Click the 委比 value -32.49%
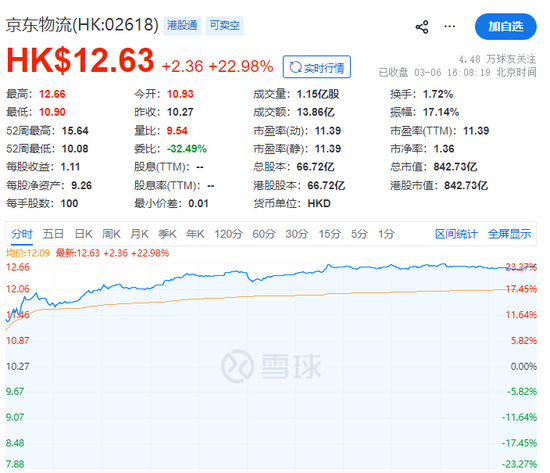Screen dimensions: 550x473 187,149
